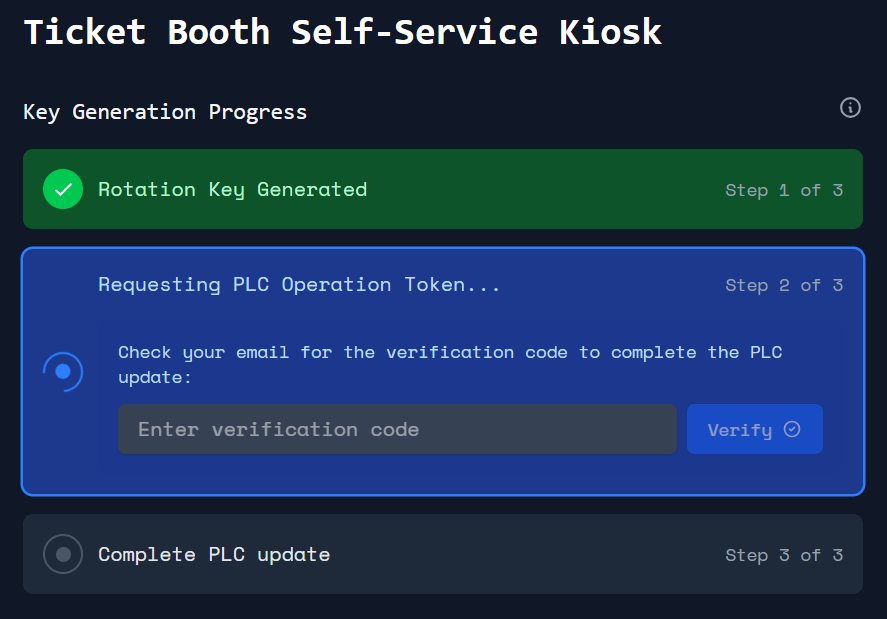Click the Requesting PLC Operation Token heading
Viewport: 887px width, 619px height.
point(299,284)
